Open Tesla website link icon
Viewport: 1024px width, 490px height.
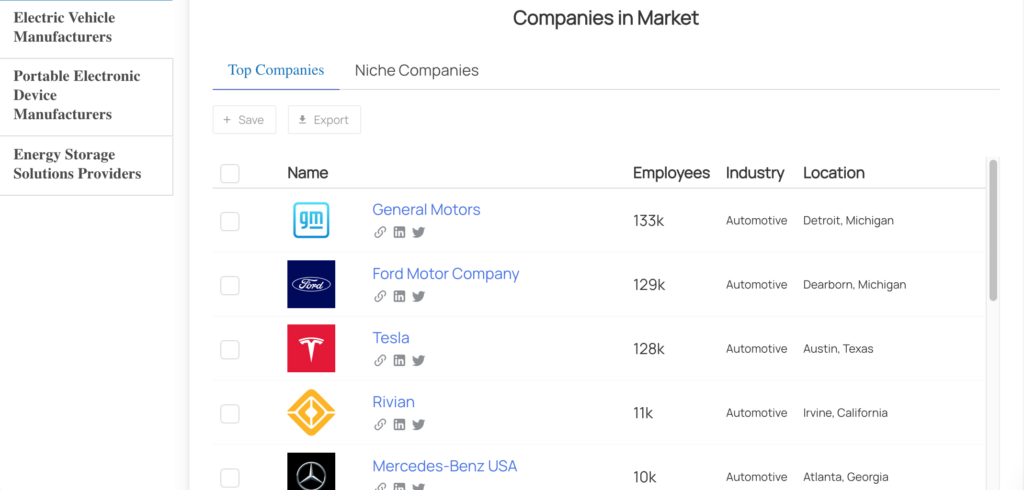pos(380,360)
